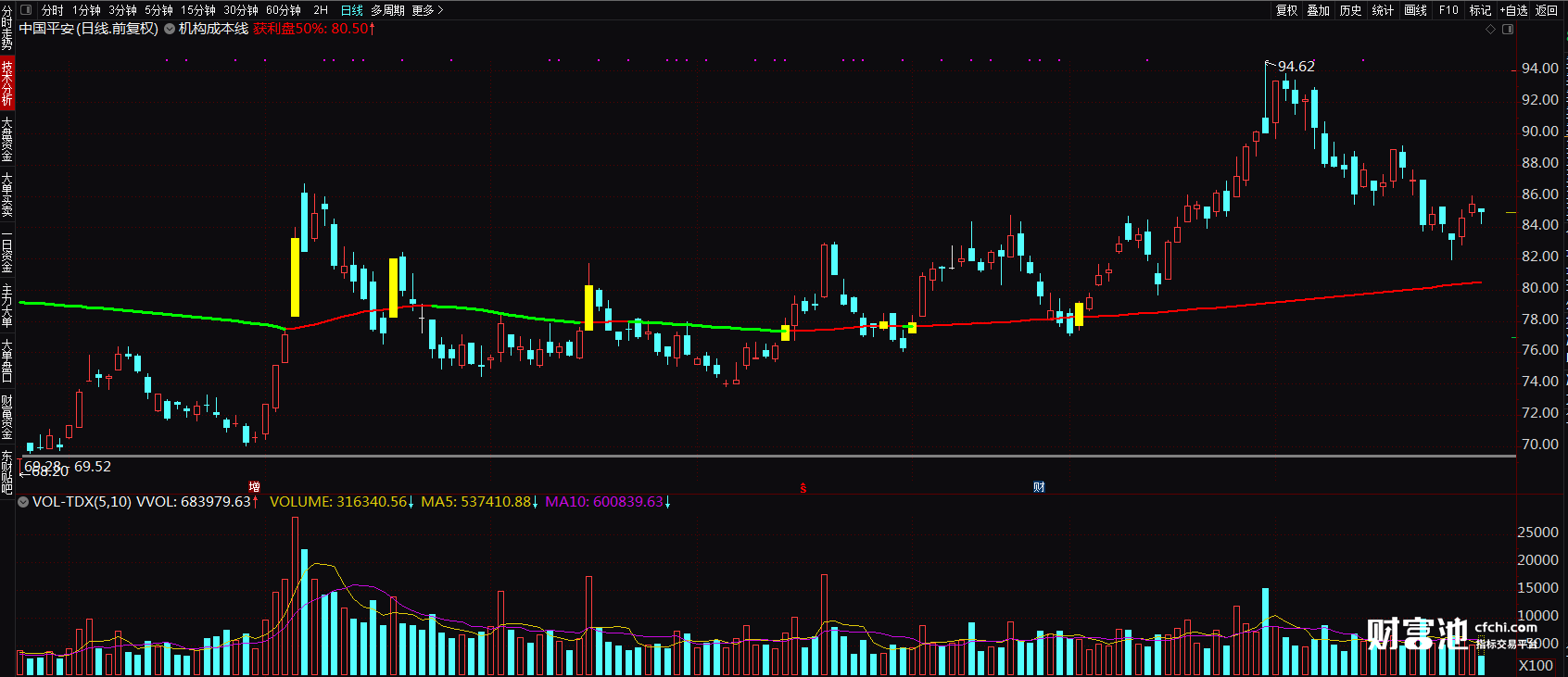Open 大盘资金 in left sidebar
Viewport: 1568px width, 677px height.
7,139
